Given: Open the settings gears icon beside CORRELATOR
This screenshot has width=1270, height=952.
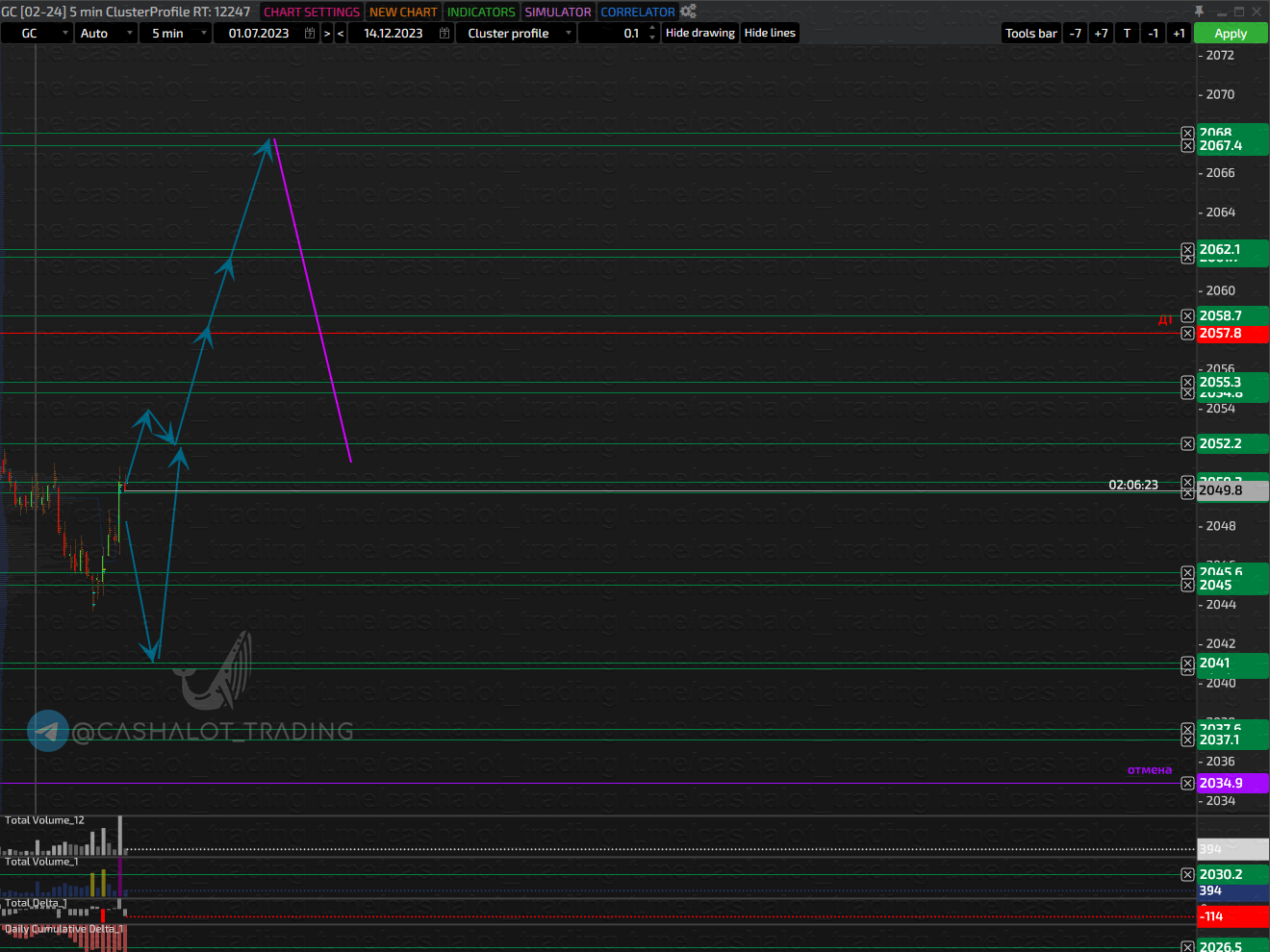Looking at the screenshot, I should click(688, 12).
